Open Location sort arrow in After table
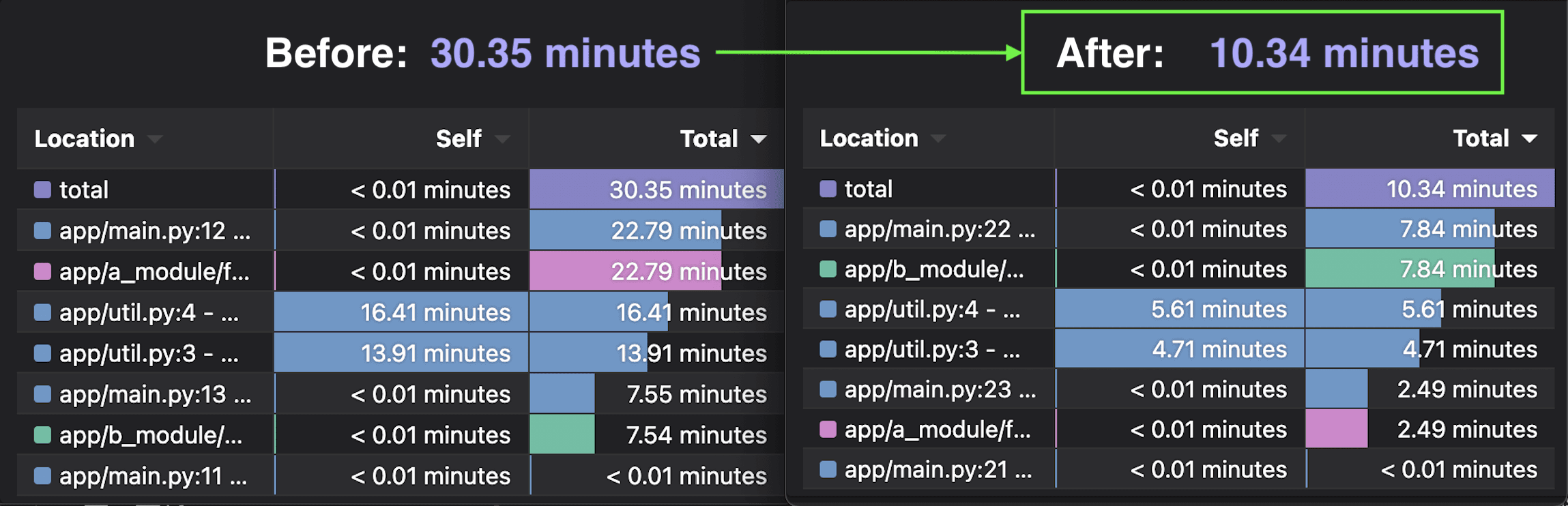 tap(938, 139)
